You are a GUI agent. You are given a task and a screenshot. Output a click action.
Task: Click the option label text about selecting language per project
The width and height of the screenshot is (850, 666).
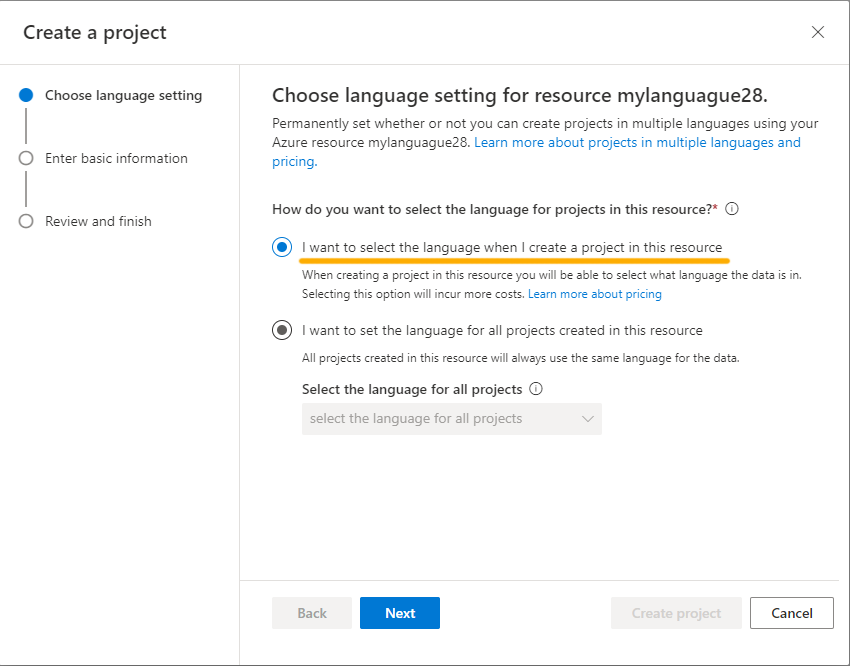(512, 248)
